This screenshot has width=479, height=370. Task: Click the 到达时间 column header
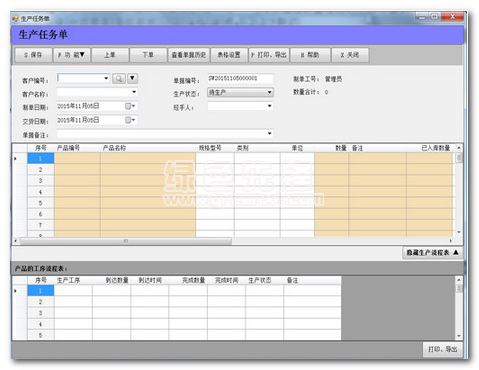(x=150, y=280)
